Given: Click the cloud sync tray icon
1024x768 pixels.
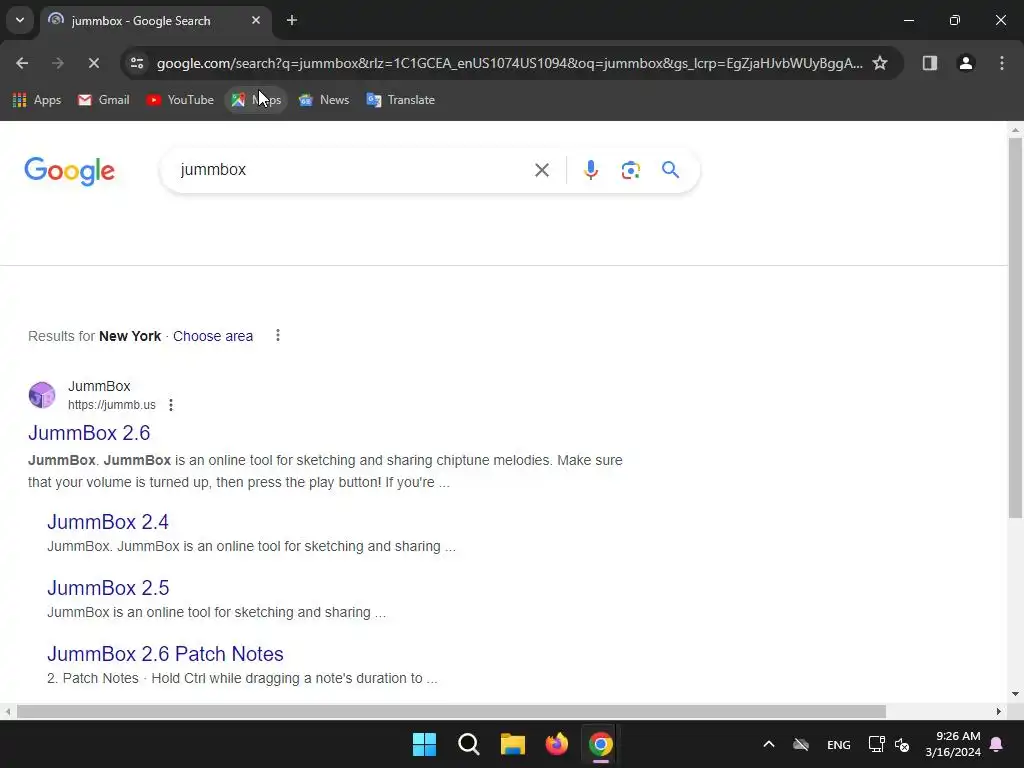Looking at the screenshot, I should click(x=801, y=744).
